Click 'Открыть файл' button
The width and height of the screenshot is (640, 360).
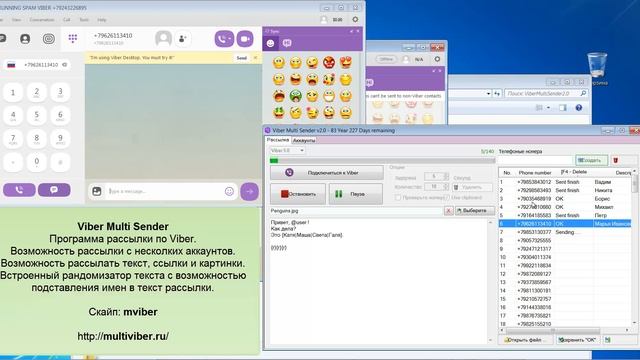tap(527, 340)
